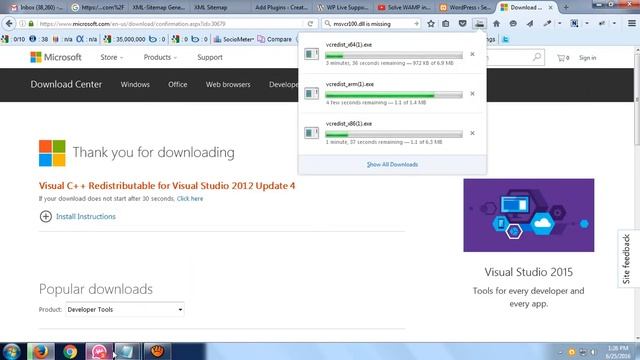Switch to Firefox in the taskbar
Image resolution: width=640 pixels, height=360 pixels.
point(40,351)
